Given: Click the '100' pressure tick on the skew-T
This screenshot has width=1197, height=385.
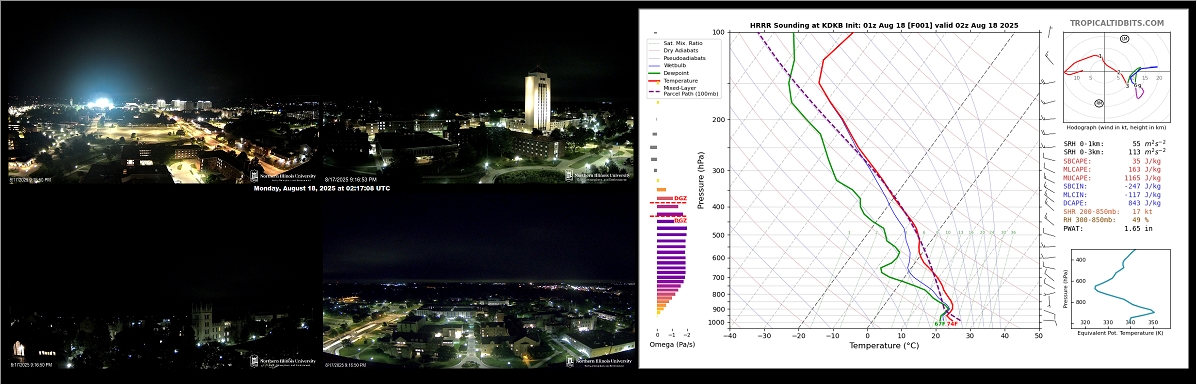Looking at the screenshot, I should tap(718, 32).
